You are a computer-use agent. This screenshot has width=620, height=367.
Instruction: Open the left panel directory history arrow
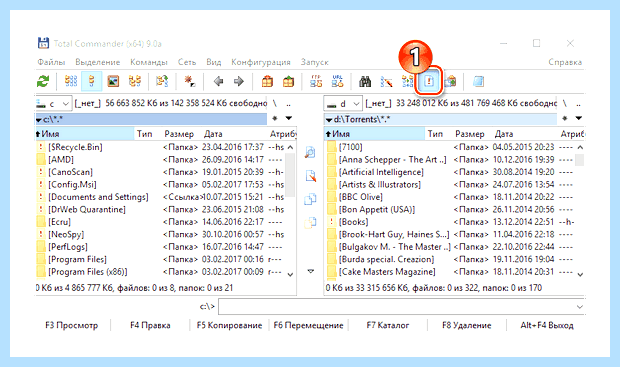(289, 118)
